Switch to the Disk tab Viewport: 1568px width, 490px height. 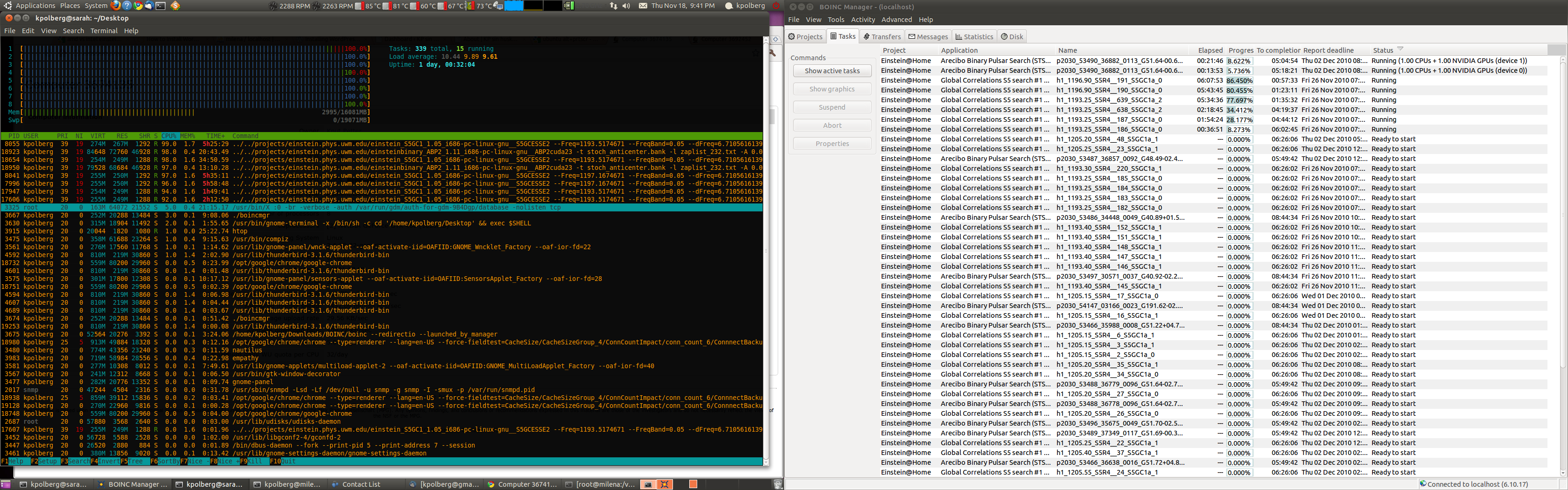coord(1012,36)
